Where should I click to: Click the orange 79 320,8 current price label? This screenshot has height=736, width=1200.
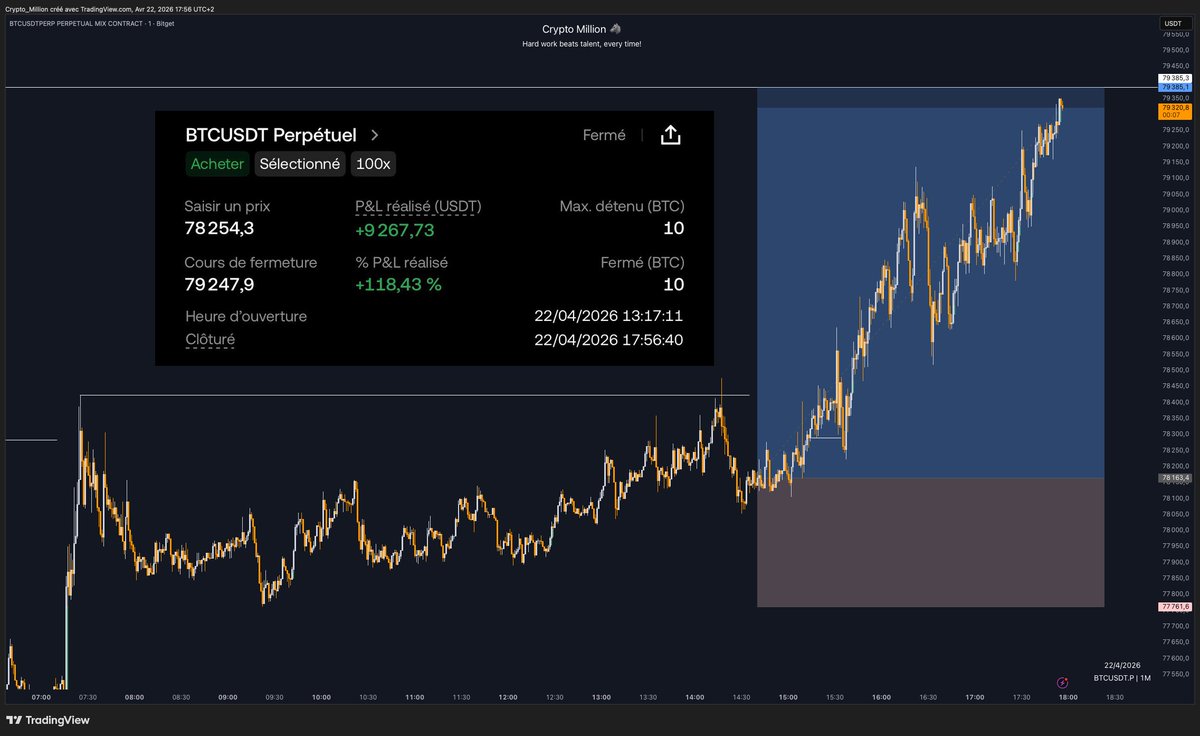(1174, 107)
